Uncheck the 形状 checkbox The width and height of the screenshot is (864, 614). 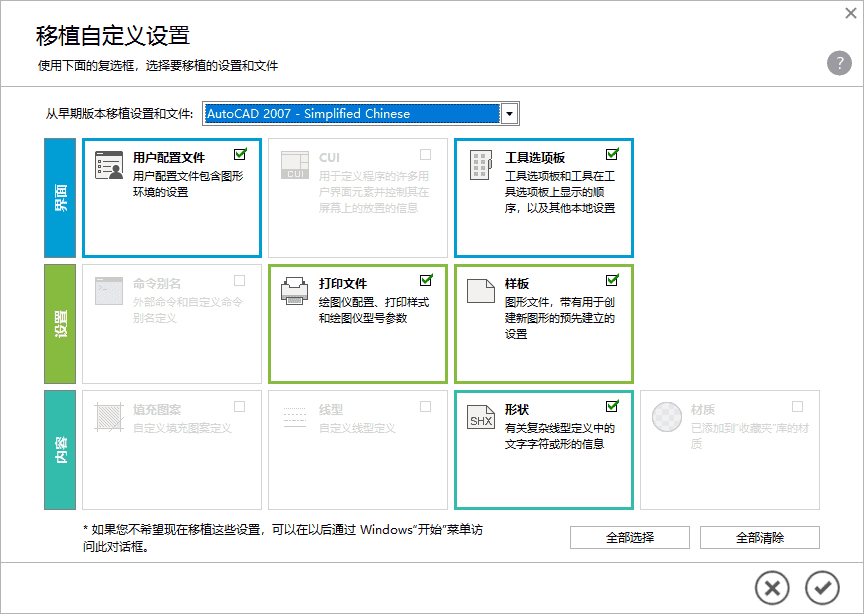click(612, 407)
